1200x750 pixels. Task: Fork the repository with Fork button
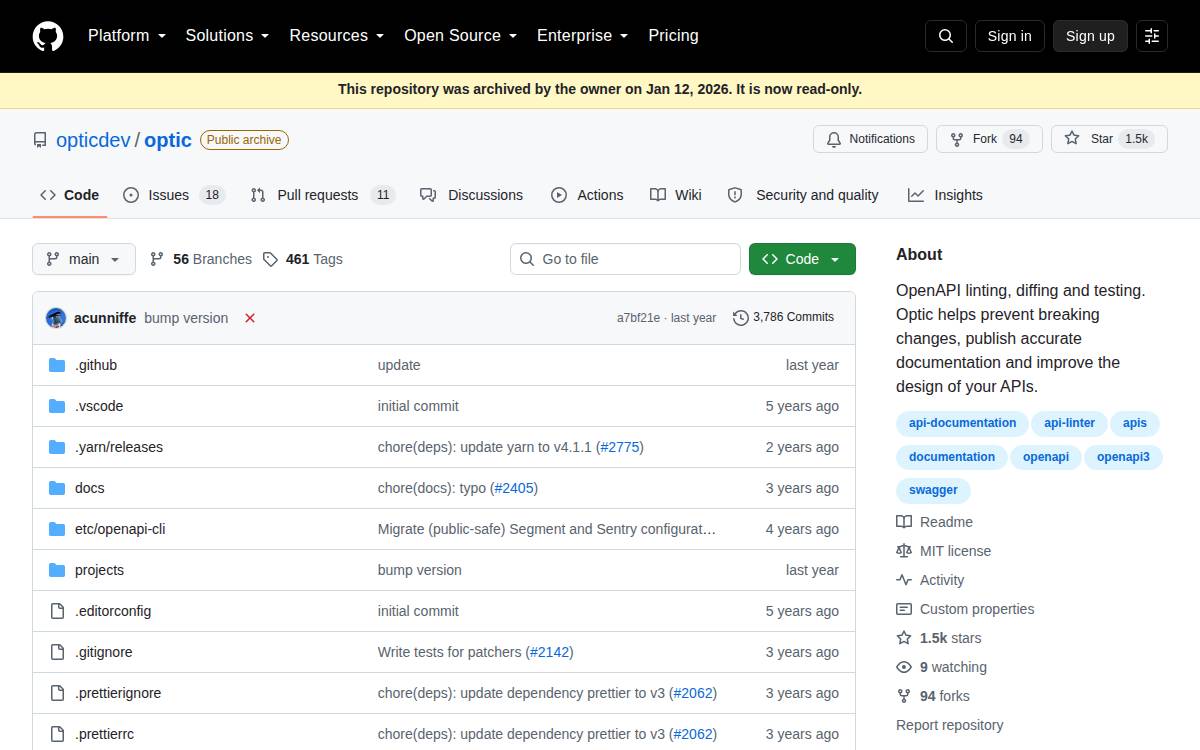click(x=989, y=139)
